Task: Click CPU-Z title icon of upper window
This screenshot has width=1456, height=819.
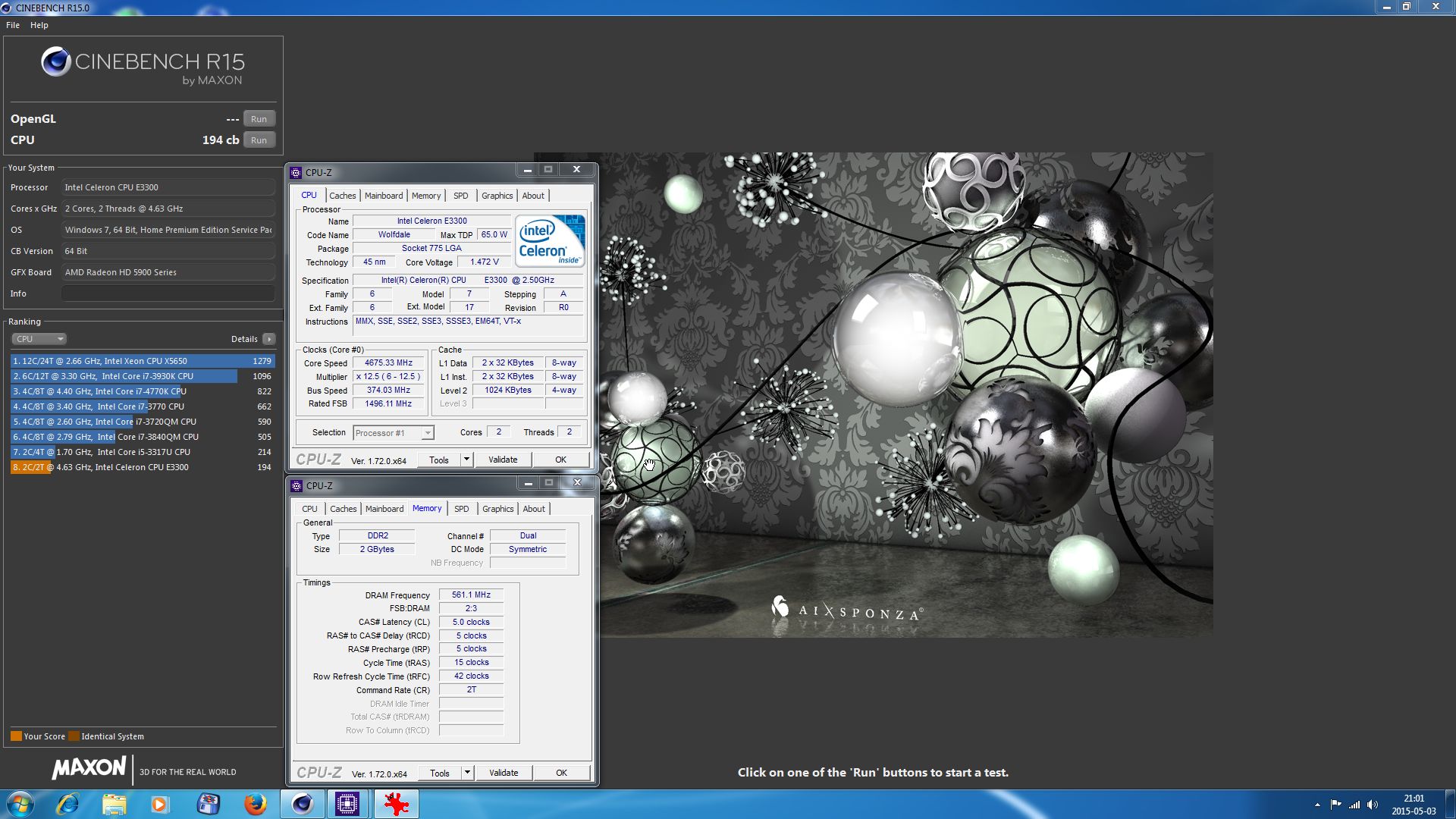Action: coord(297,173)
